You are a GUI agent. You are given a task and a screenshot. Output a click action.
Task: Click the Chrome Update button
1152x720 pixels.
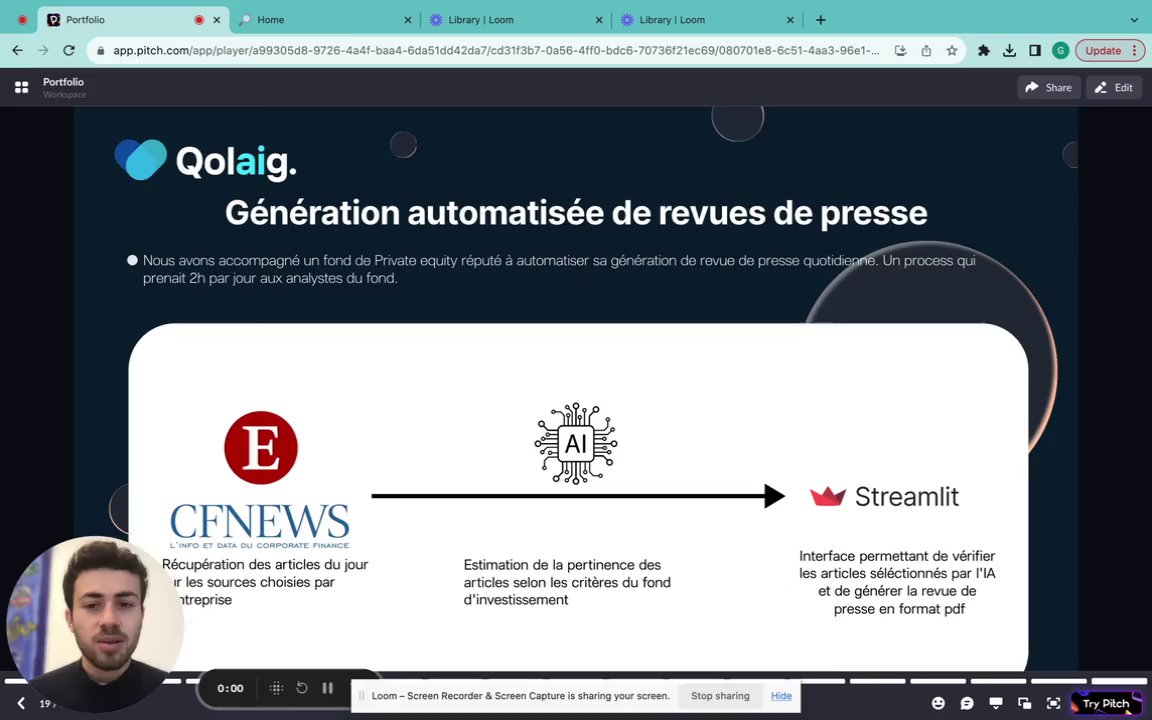tap(1110, 51)
